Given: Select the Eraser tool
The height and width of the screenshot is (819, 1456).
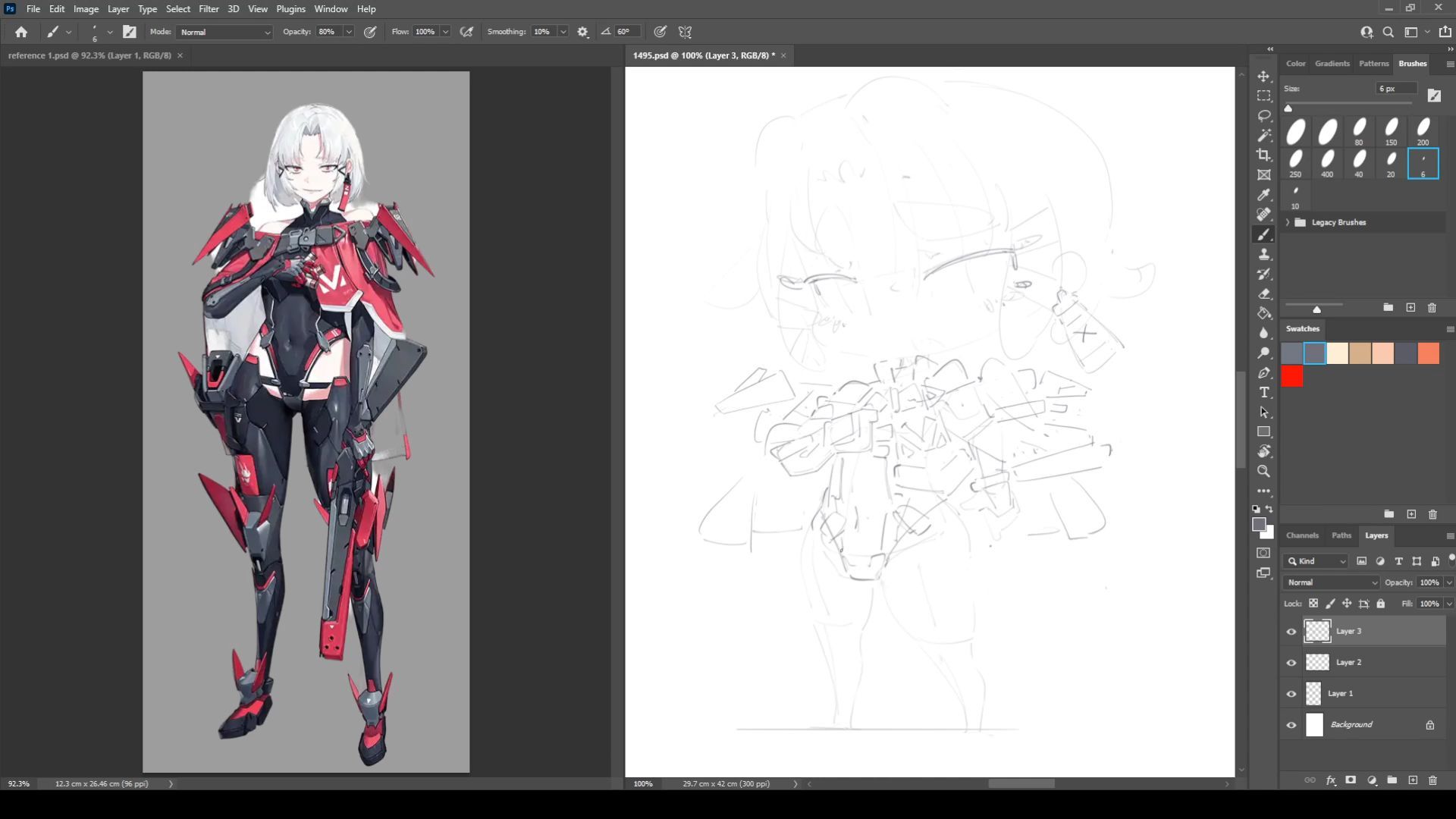Looking at the screenshot, I should coord(1263,294).
